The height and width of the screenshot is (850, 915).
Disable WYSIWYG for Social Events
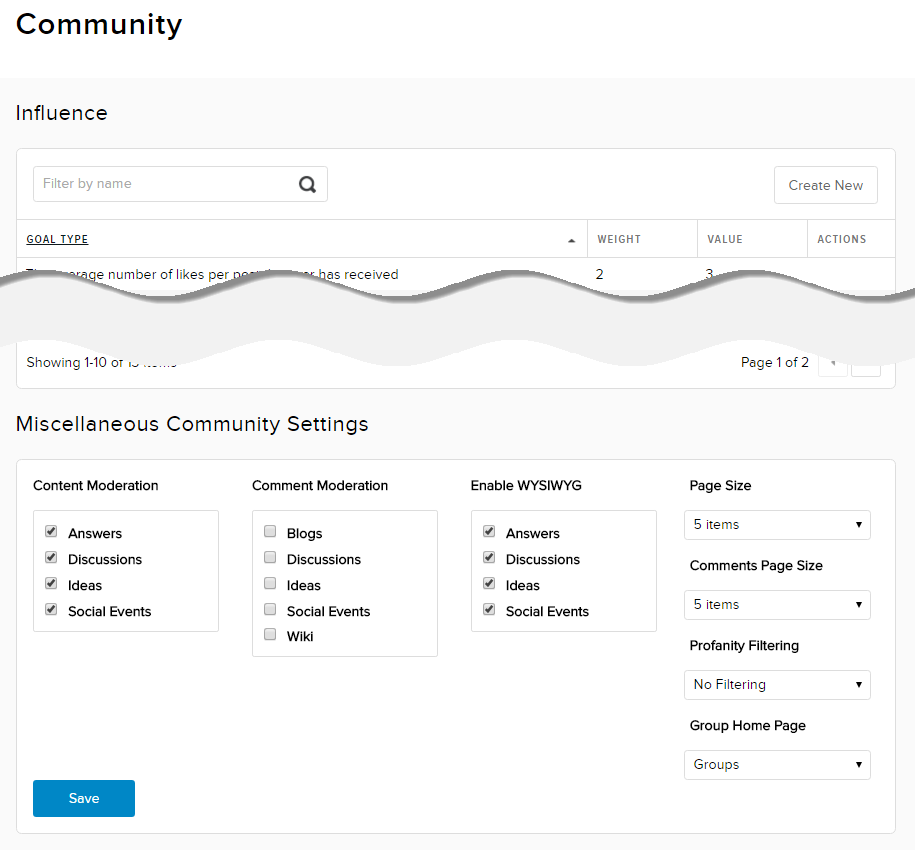489,609
